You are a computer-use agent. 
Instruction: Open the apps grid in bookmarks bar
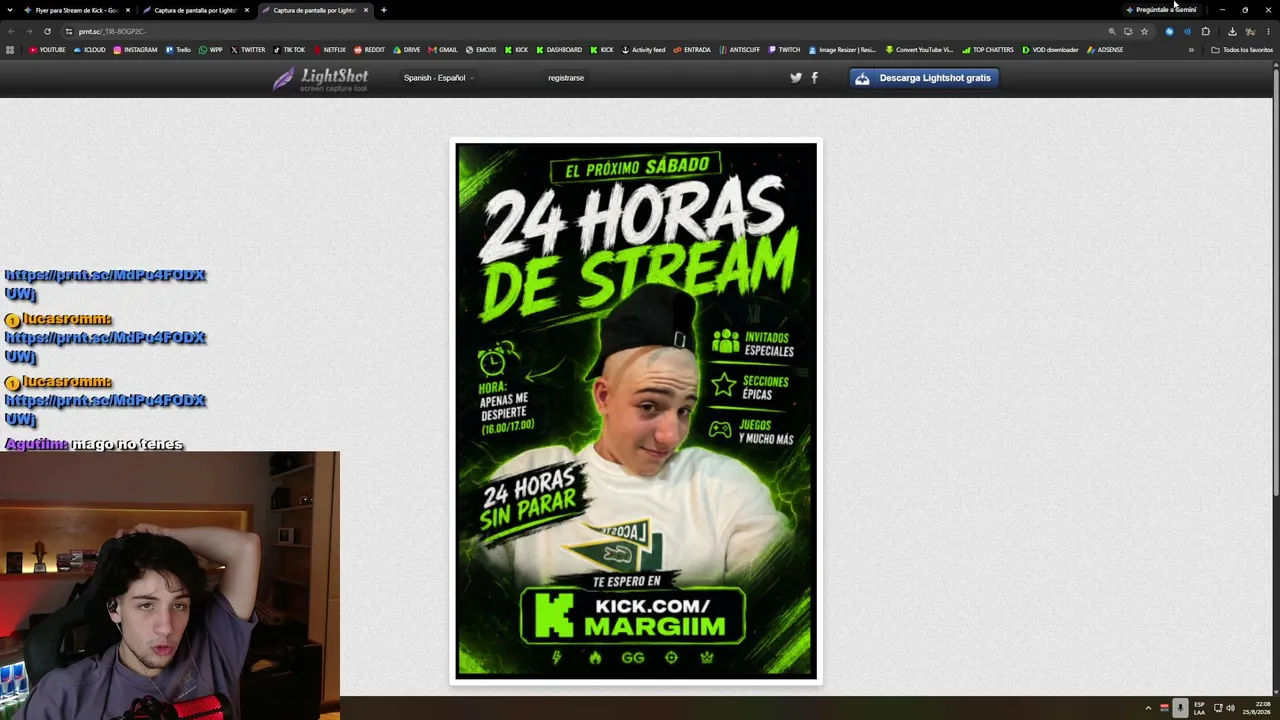tap(10, 50)
